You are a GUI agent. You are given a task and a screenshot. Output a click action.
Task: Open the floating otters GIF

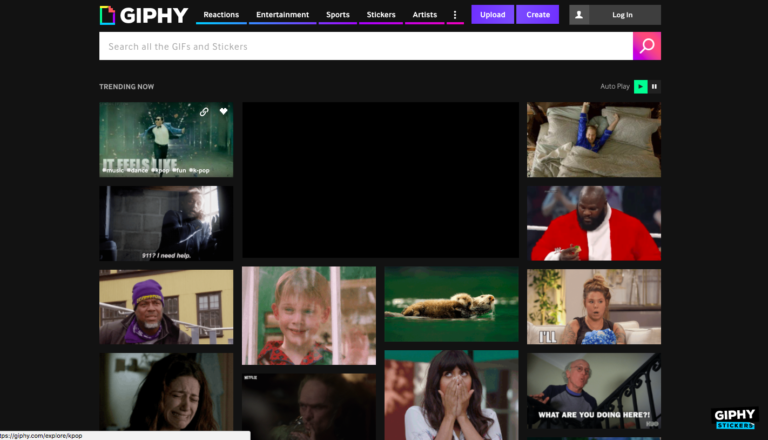[x=452, y=304]
